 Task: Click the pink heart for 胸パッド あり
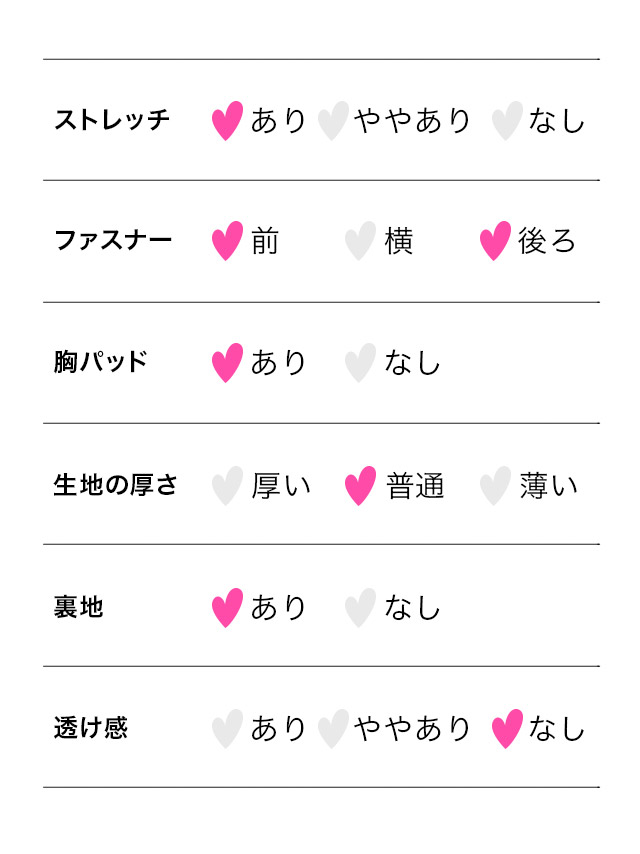coord(228,364)
